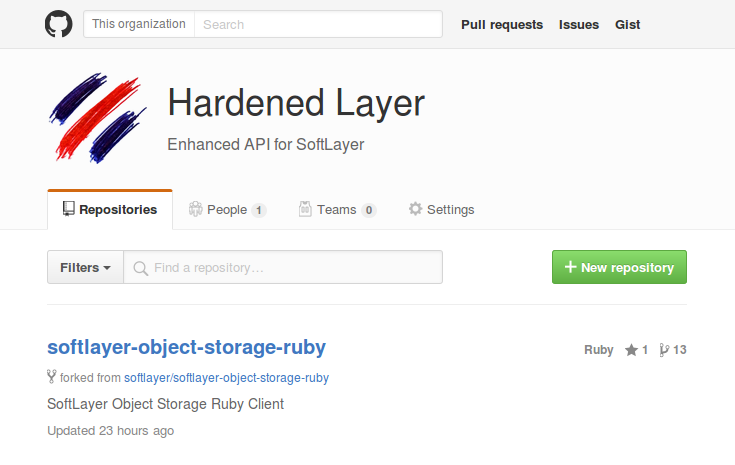Open Gist from the header
The height and width of the screenshot is (465, 735).
628,24
